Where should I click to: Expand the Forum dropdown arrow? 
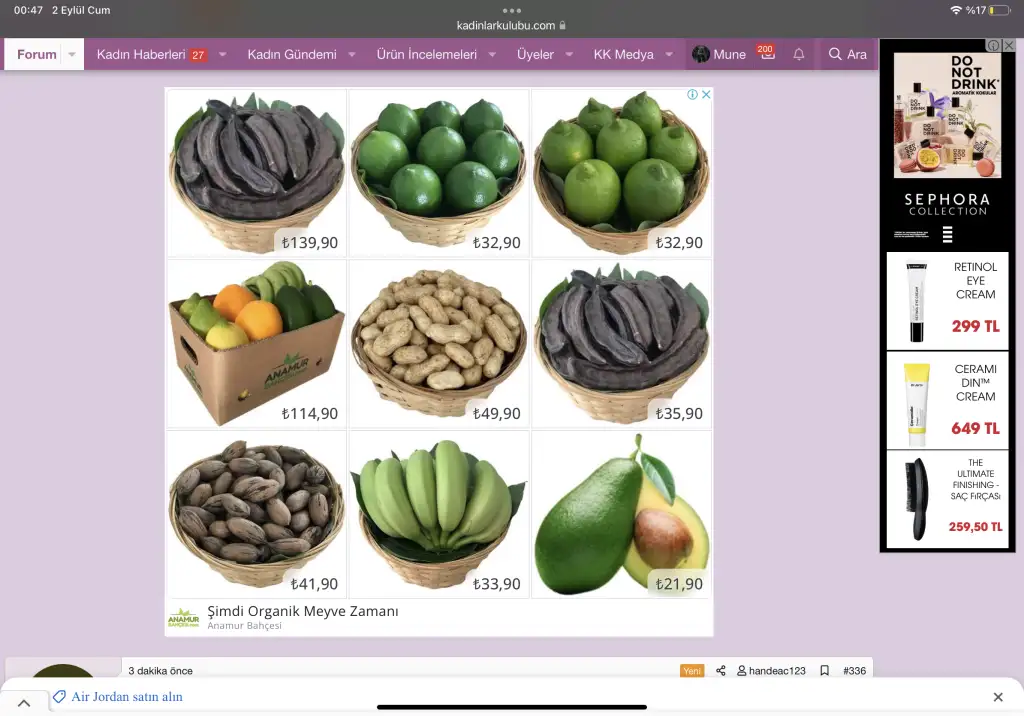pos(72,54)
